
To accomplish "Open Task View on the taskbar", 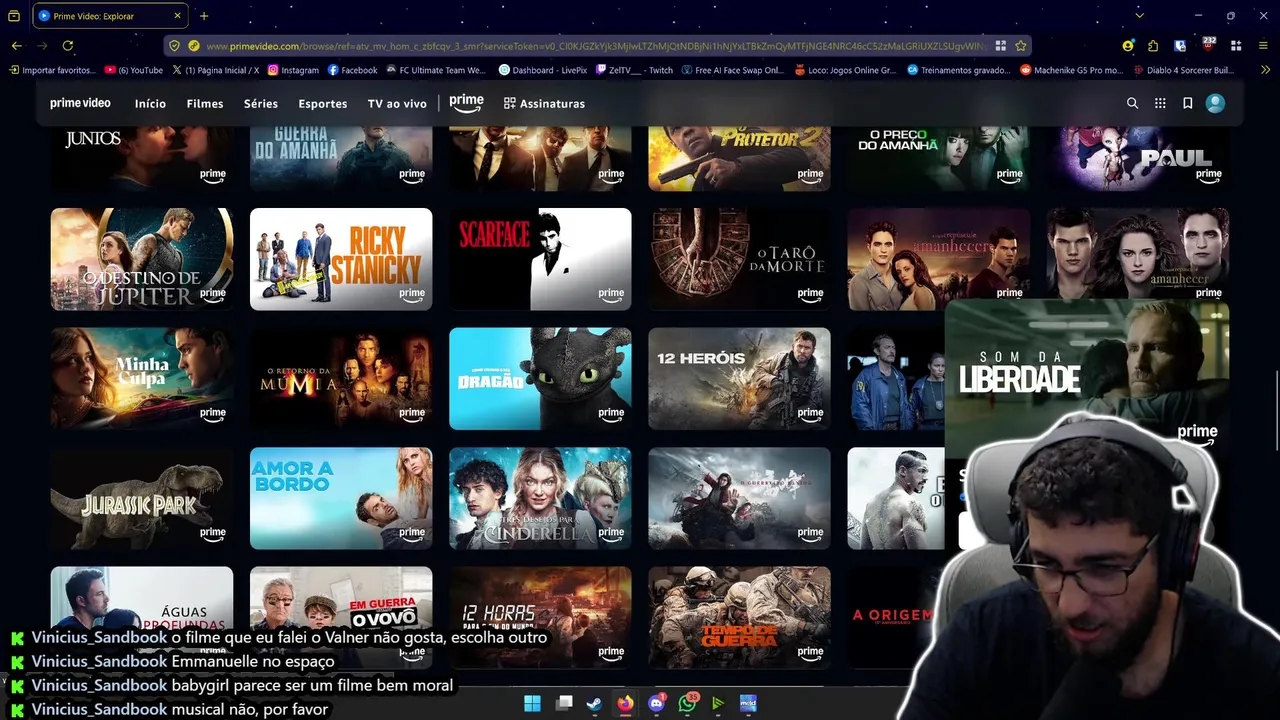I will click(564, 704).
